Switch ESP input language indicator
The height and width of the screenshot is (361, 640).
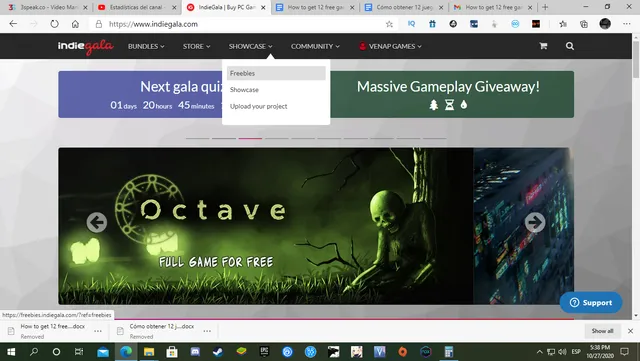click(576, 352)
